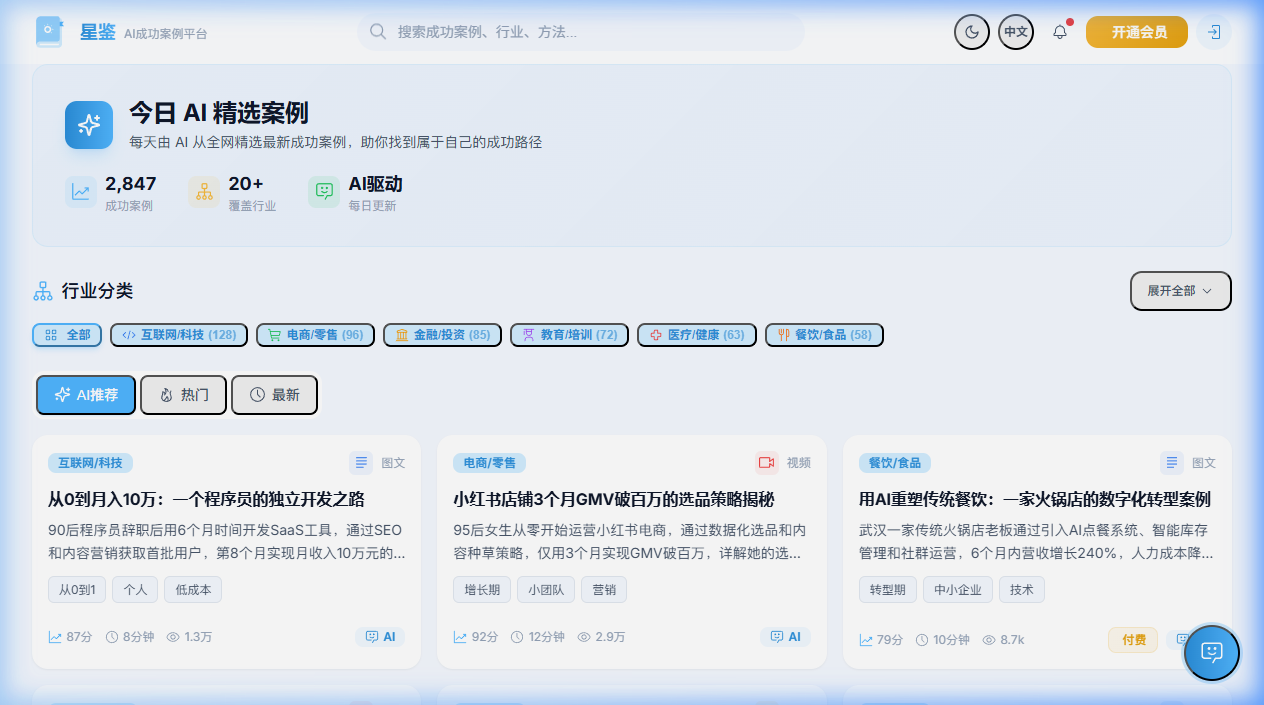Screen dimensions: 1264x705
Task: Open the floating AI chat bubble
Action: (x=1211, y=653)
